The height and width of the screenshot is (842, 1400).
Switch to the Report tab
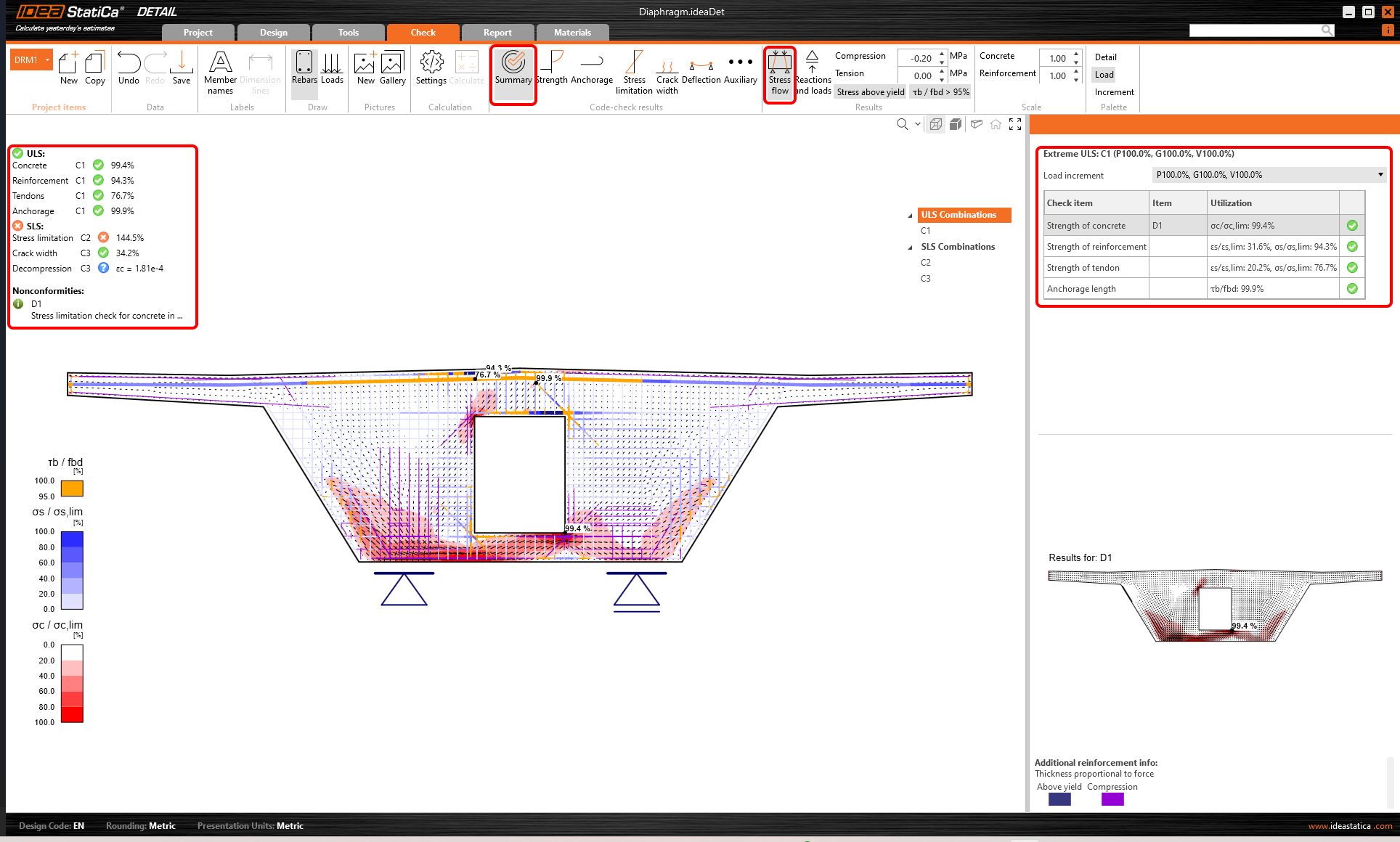point(497,33)
